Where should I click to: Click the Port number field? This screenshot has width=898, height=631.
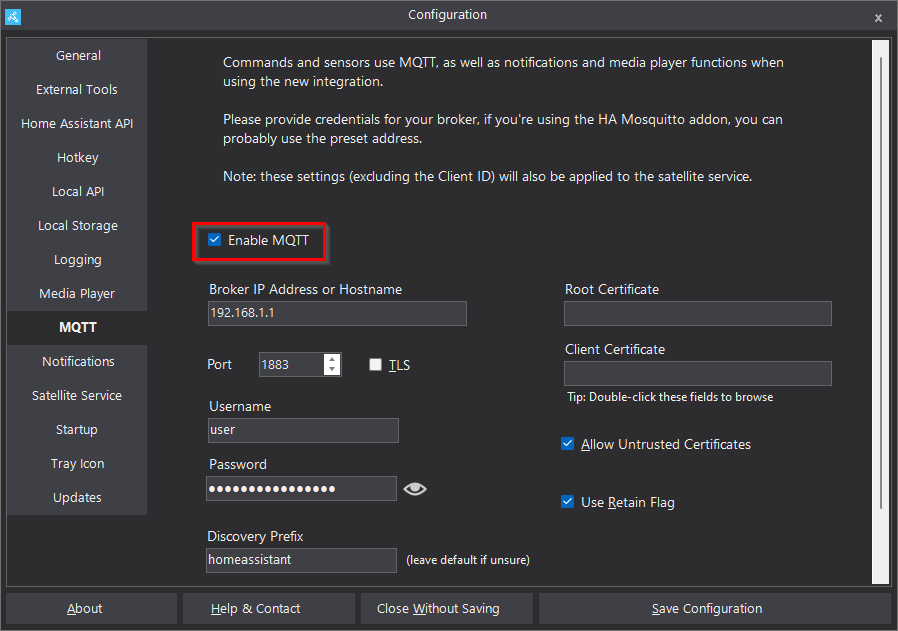tap(292, 365)
